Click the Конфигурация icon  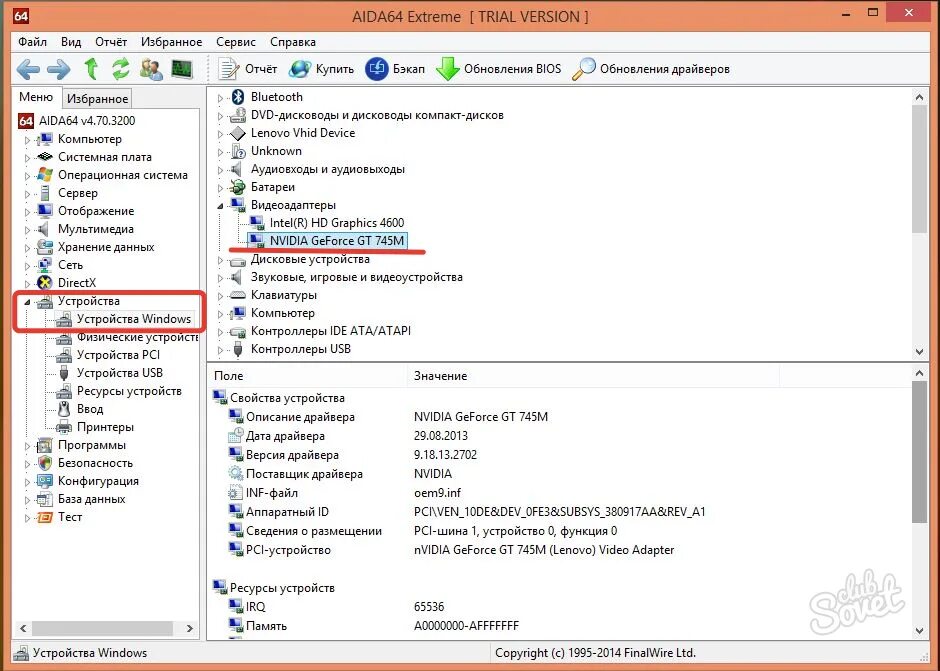point(45,482)
